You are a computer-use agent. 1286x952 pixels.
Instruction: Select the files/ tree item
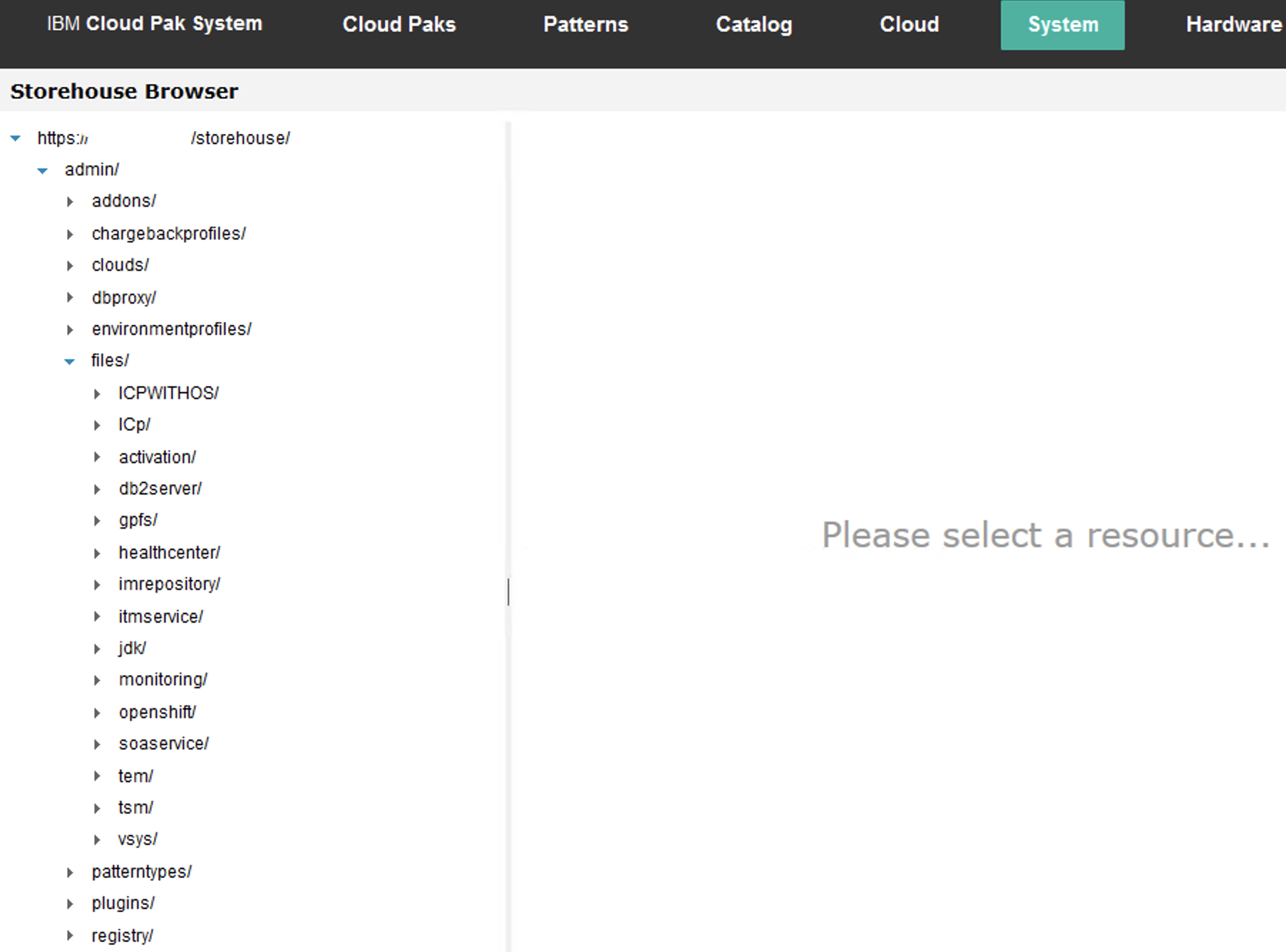[x=110, y=361]
